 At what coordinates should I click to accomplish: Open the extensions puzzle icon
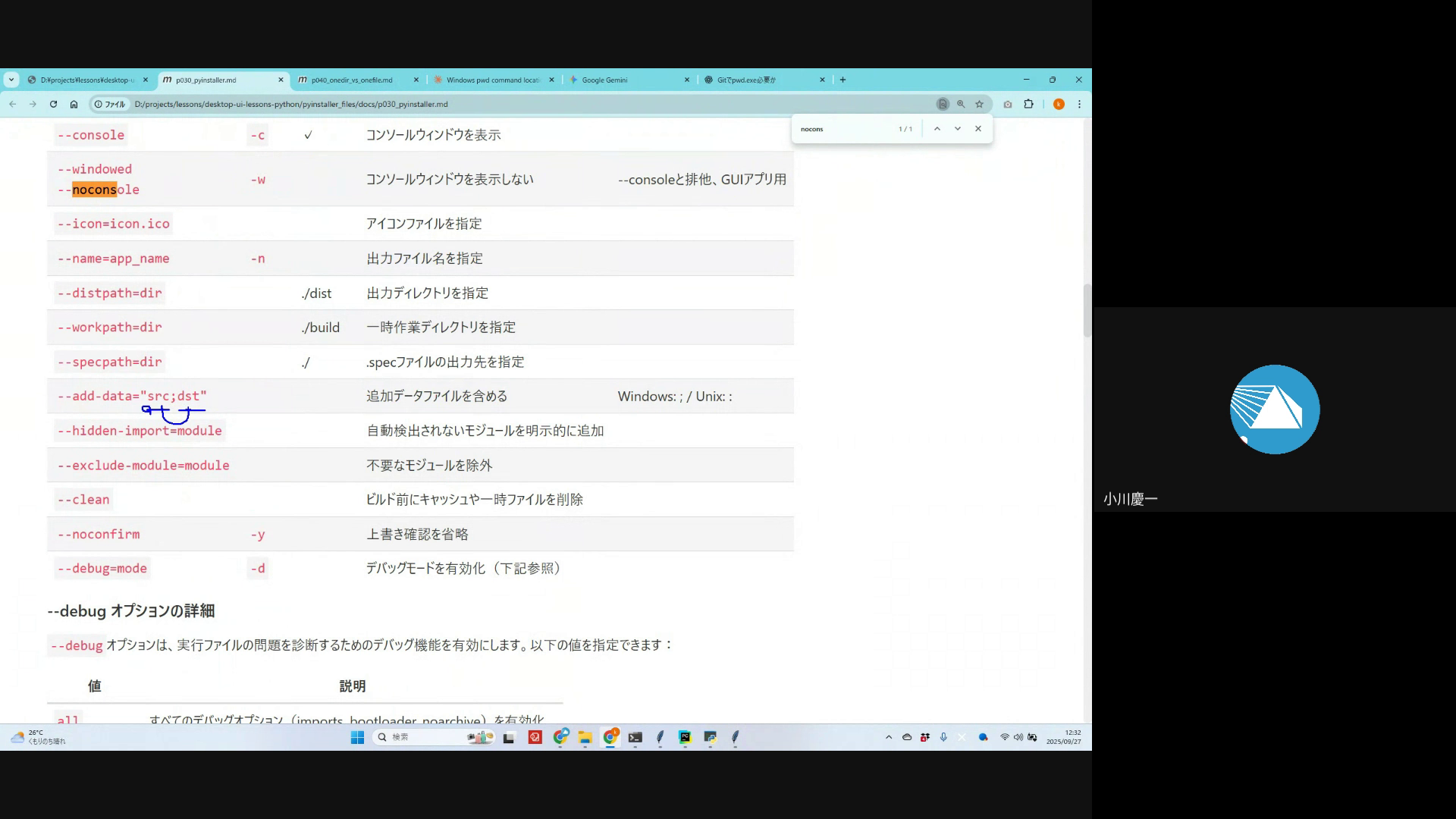click(1028, 105)
